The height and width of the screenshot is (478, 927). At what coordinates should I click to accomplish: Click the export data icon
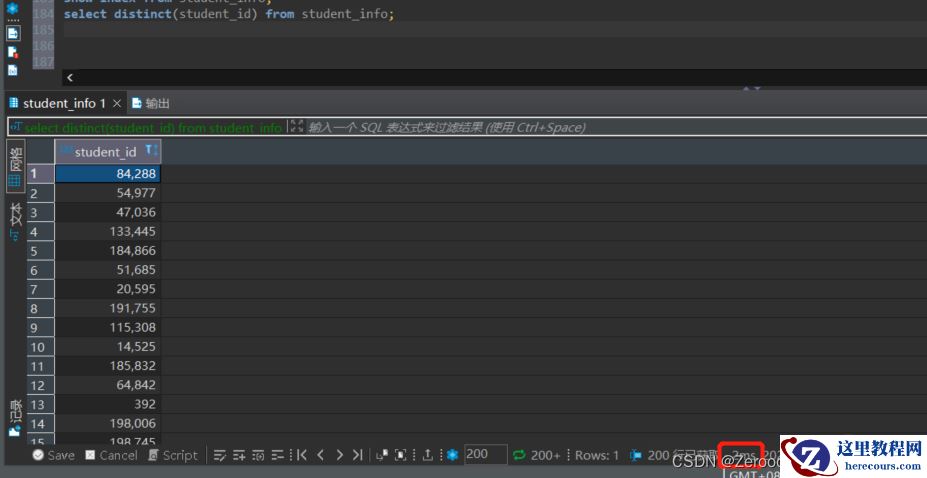click(428, 455)
